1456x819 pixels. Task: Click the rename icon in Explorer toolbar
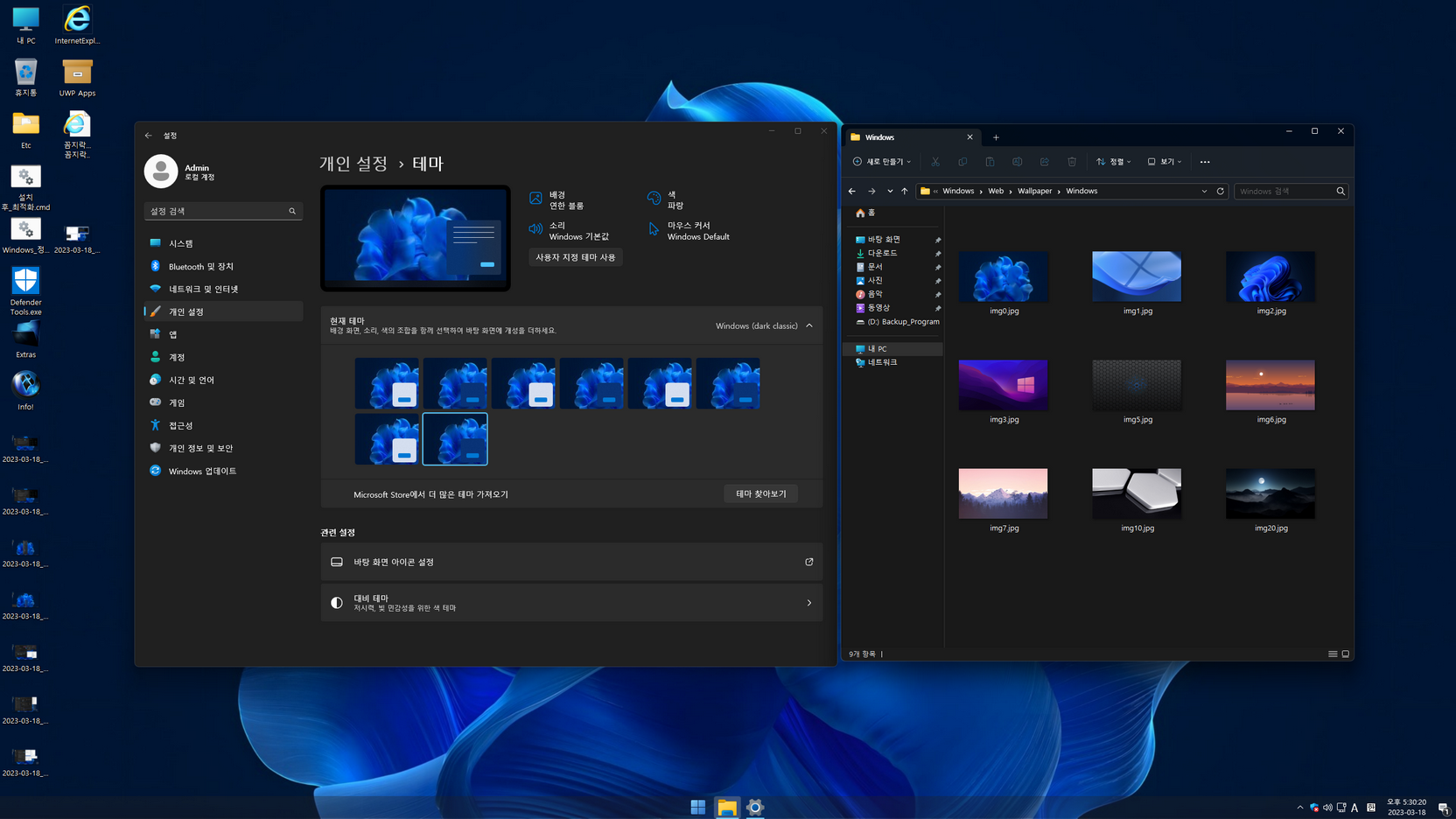click(1017, 162)
